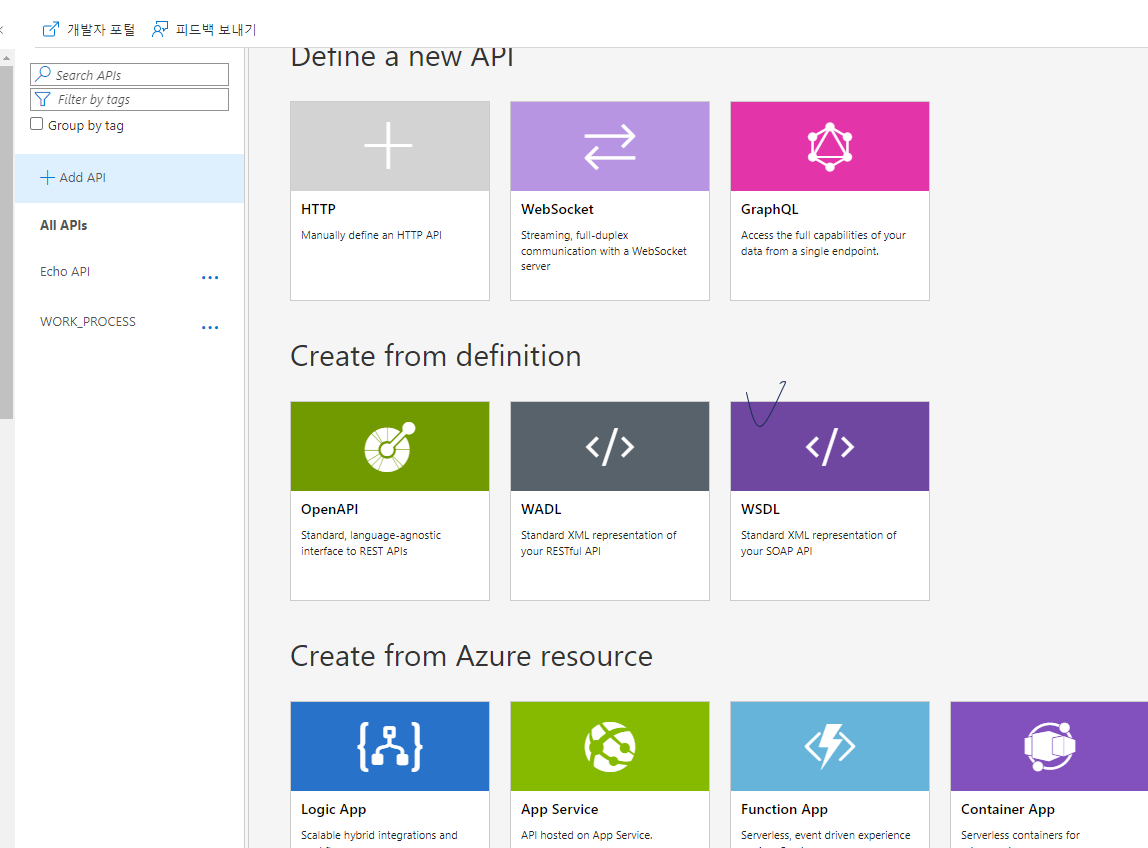
Task: Click the sidebar scroll up arrow
Action: coord(7,57)
